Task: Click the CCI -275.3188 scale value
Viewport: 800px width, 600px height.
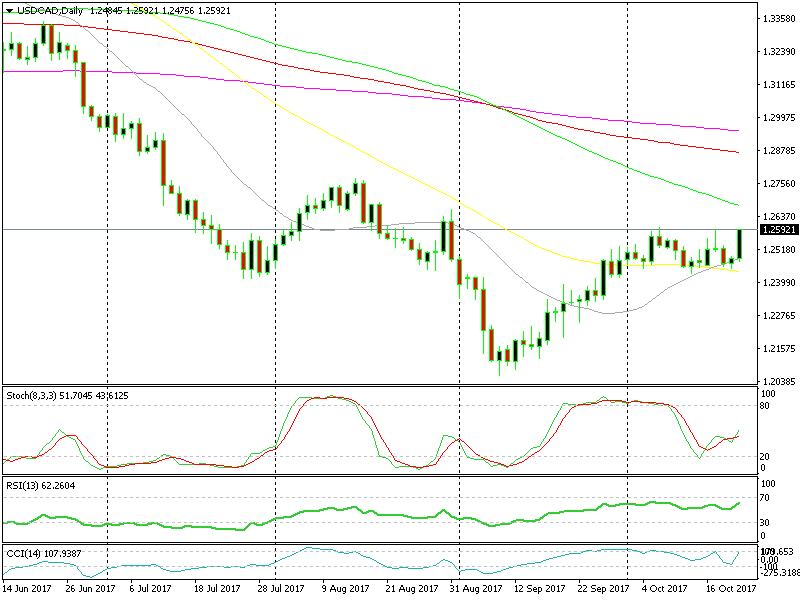Action: (779, 573)
